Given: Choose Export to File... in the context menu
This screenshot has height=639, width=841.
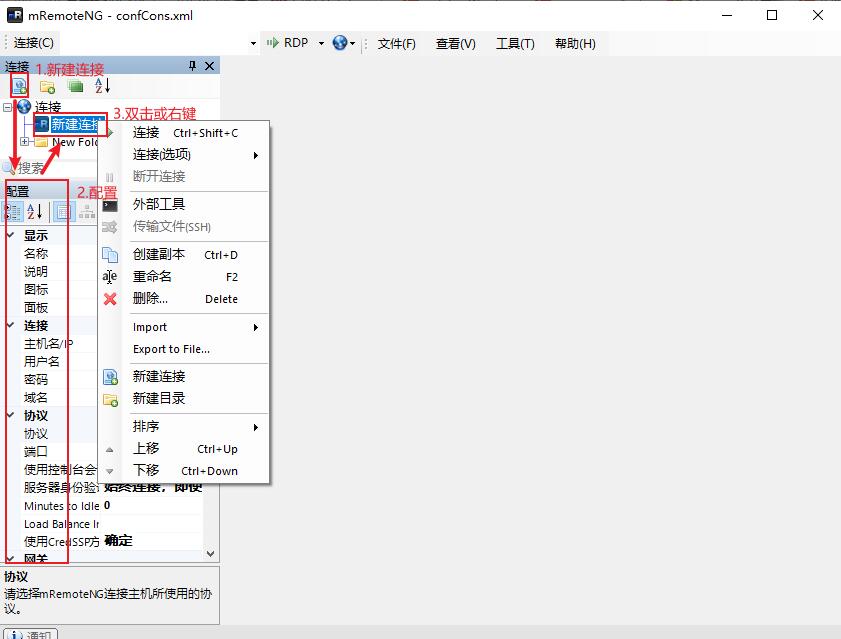Looking at the screenshot, I should pos(183,349).
